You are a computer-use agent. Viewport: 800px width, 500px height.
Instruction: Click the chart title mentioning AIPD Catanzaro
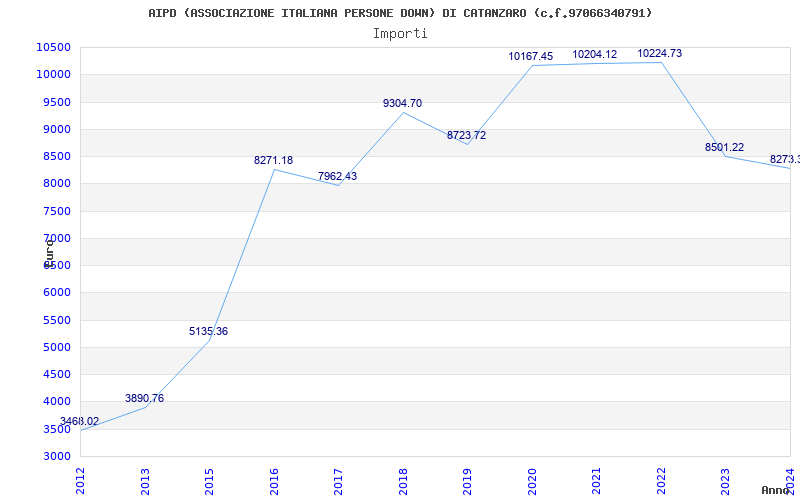[x=400, y=13]
